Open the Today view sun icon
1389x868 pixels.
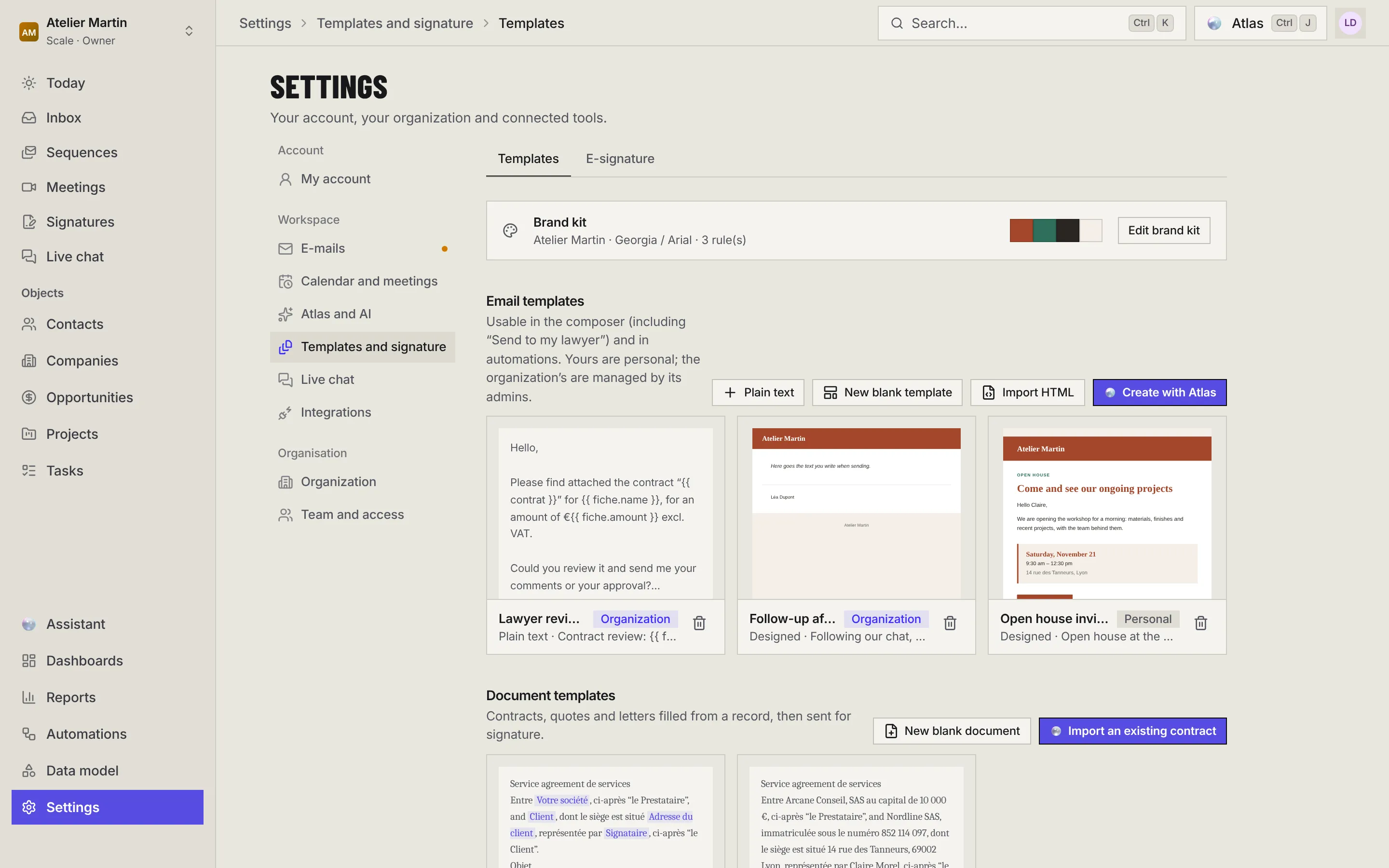pyautogui.click(x=29, y=83)
